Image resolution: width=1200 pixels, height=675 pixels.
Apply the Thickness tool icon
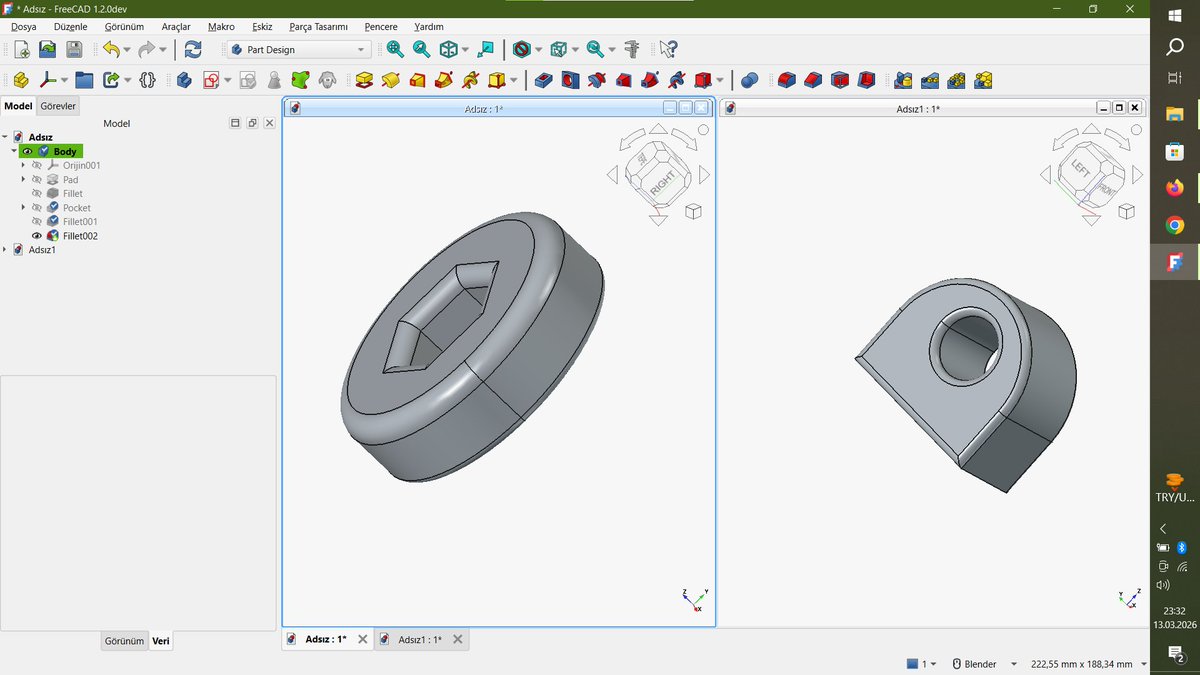pyautogui.click(x=866, y=80)
